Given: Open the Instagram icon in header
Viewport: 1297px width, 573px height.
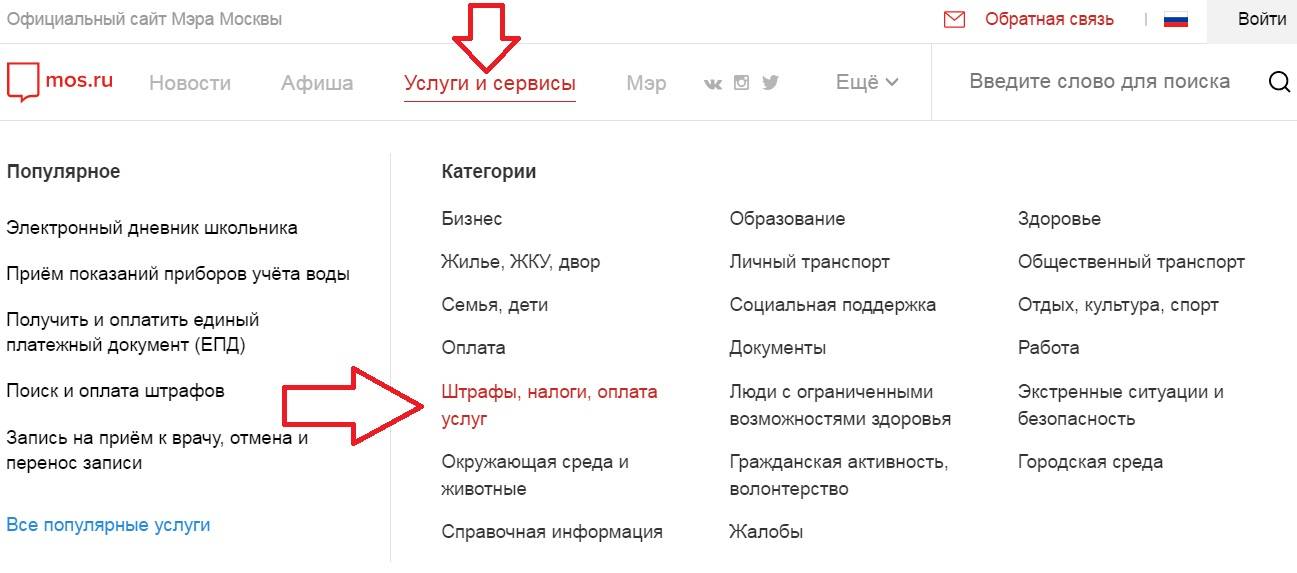Looking at the screenshot, I should 741,83.
